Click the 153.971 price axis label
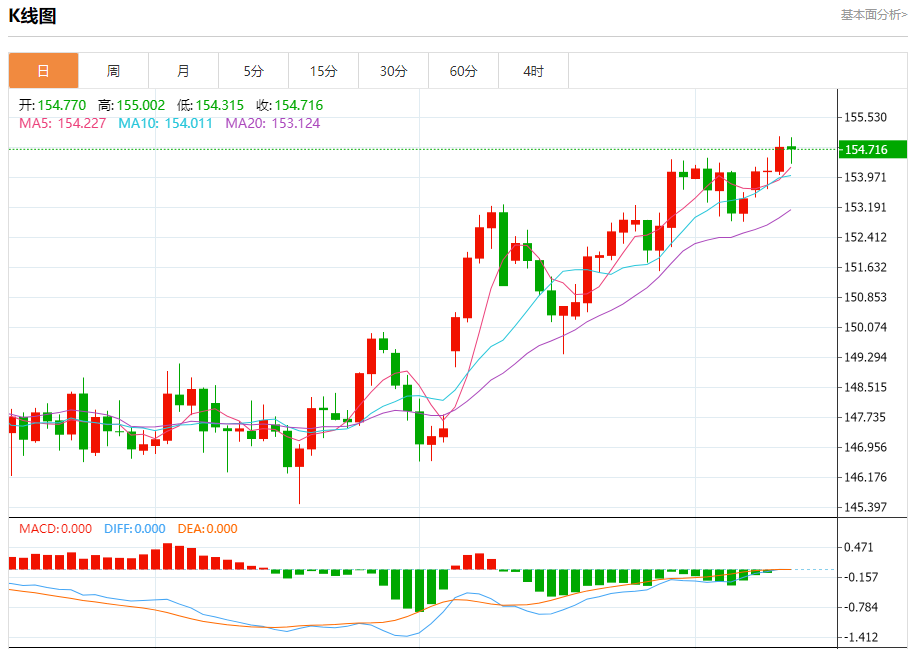This screenshot has height=649, width=916. [865, 177]
